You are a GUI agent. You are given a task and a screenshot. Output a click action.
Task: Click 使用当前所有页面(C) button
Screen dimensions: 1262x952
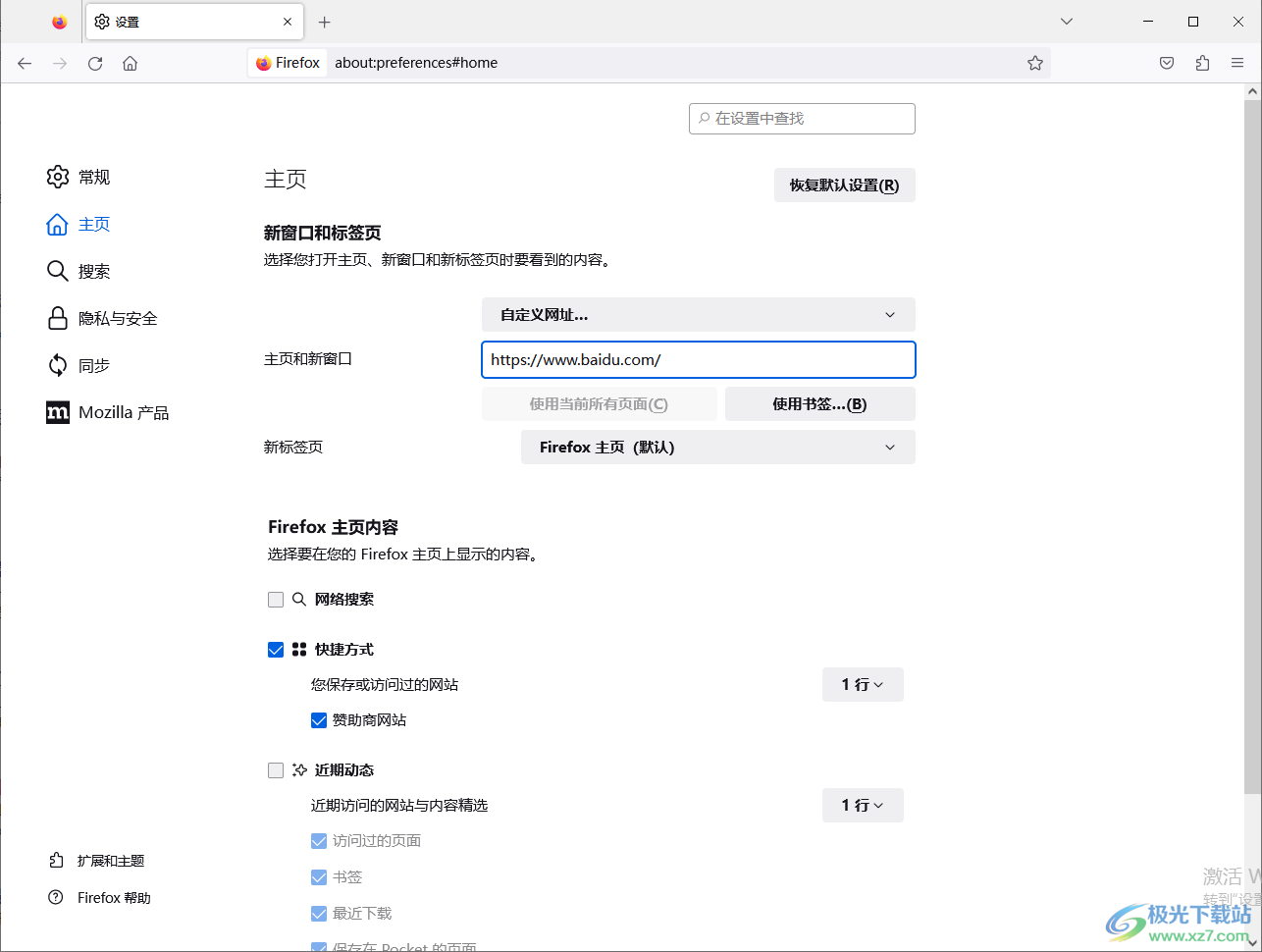coord(600,404)
